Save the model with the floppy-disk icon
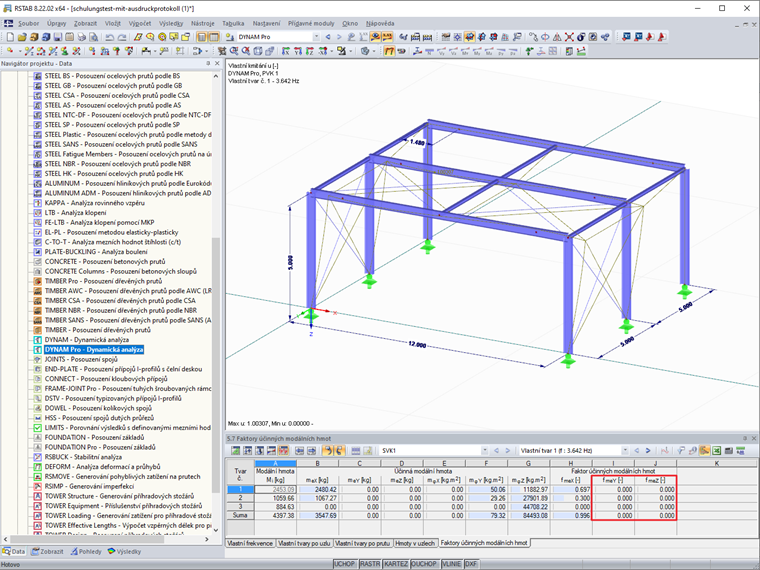 point(58,37)
